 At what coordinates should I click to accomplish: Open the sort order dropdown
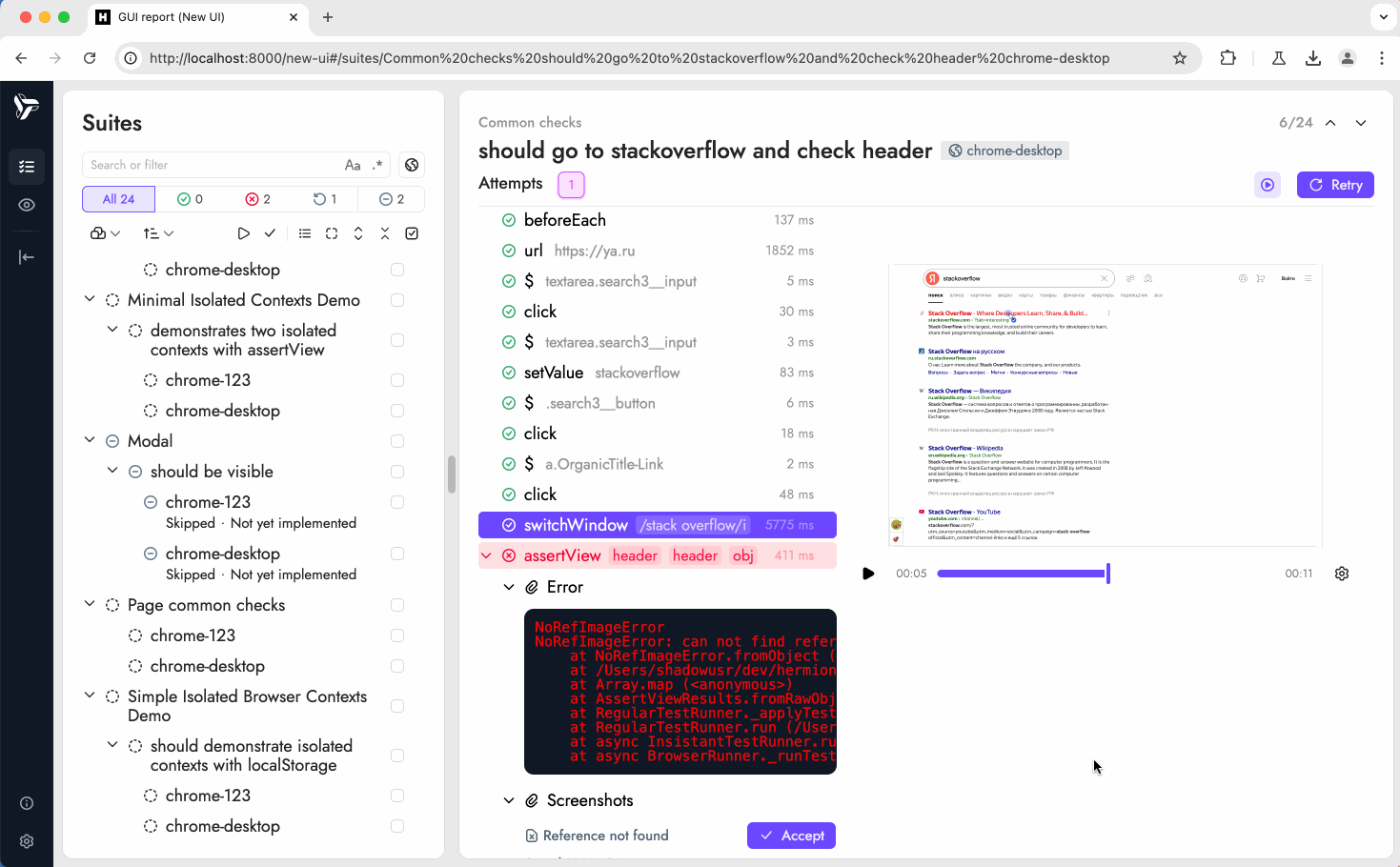coord(158,233)
